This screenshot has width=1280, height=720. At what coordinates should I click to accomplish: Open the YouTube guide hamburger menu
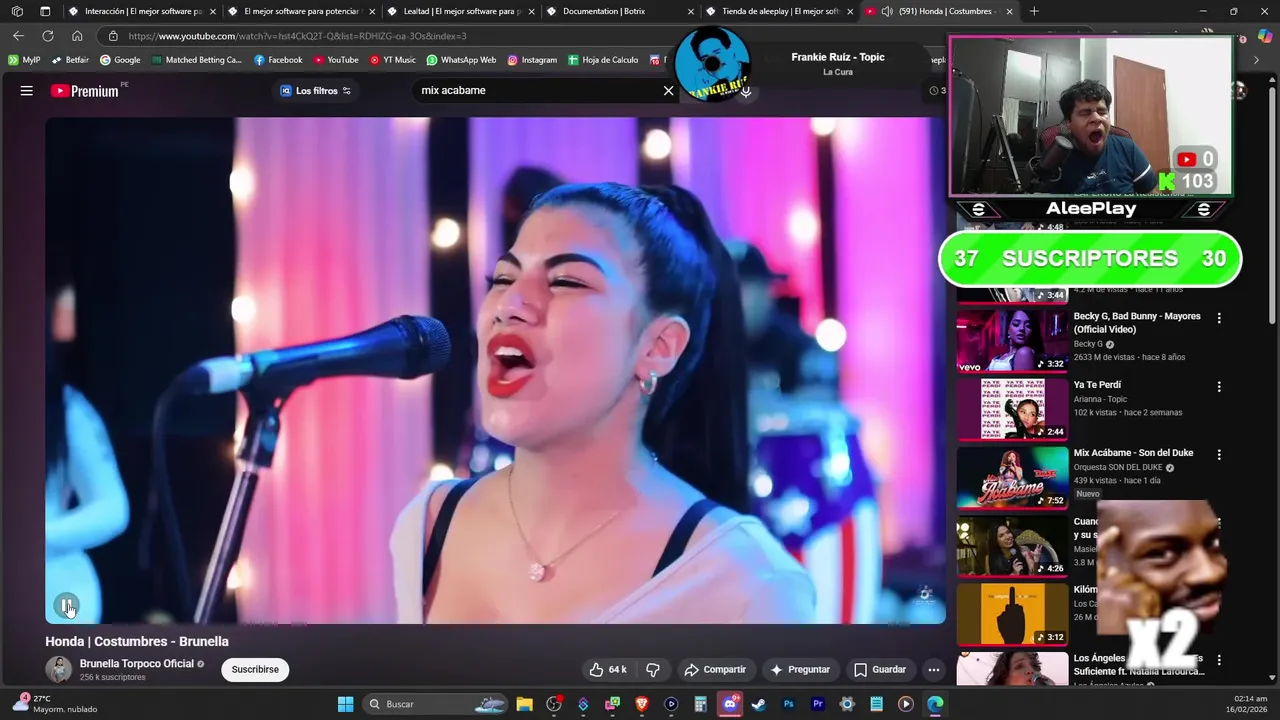tap(27, 91)
